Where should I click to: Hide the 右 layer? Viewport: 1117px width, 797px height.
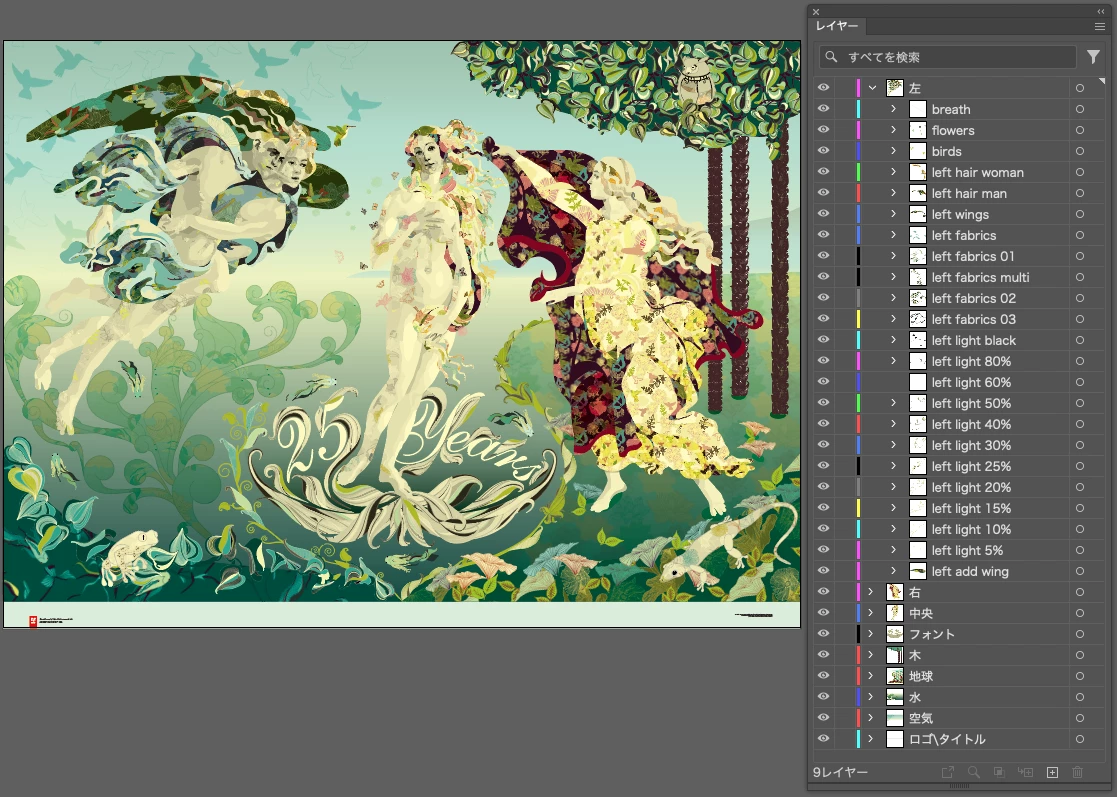824,591
